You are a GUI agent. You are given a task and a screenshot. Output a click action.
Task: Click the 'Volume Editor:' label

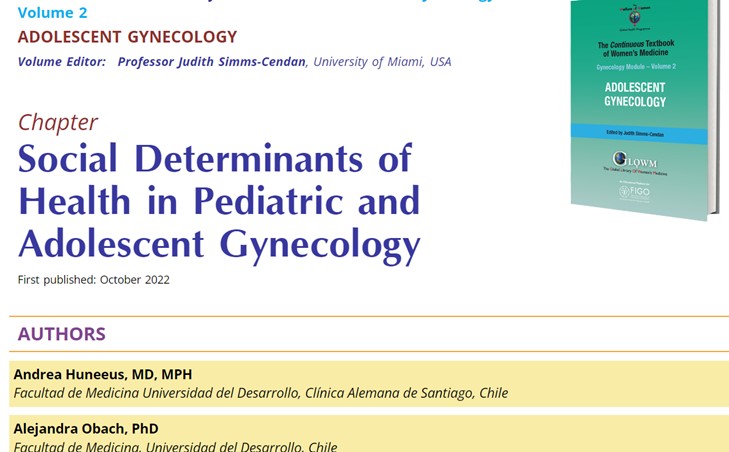[x=61, y=62]
